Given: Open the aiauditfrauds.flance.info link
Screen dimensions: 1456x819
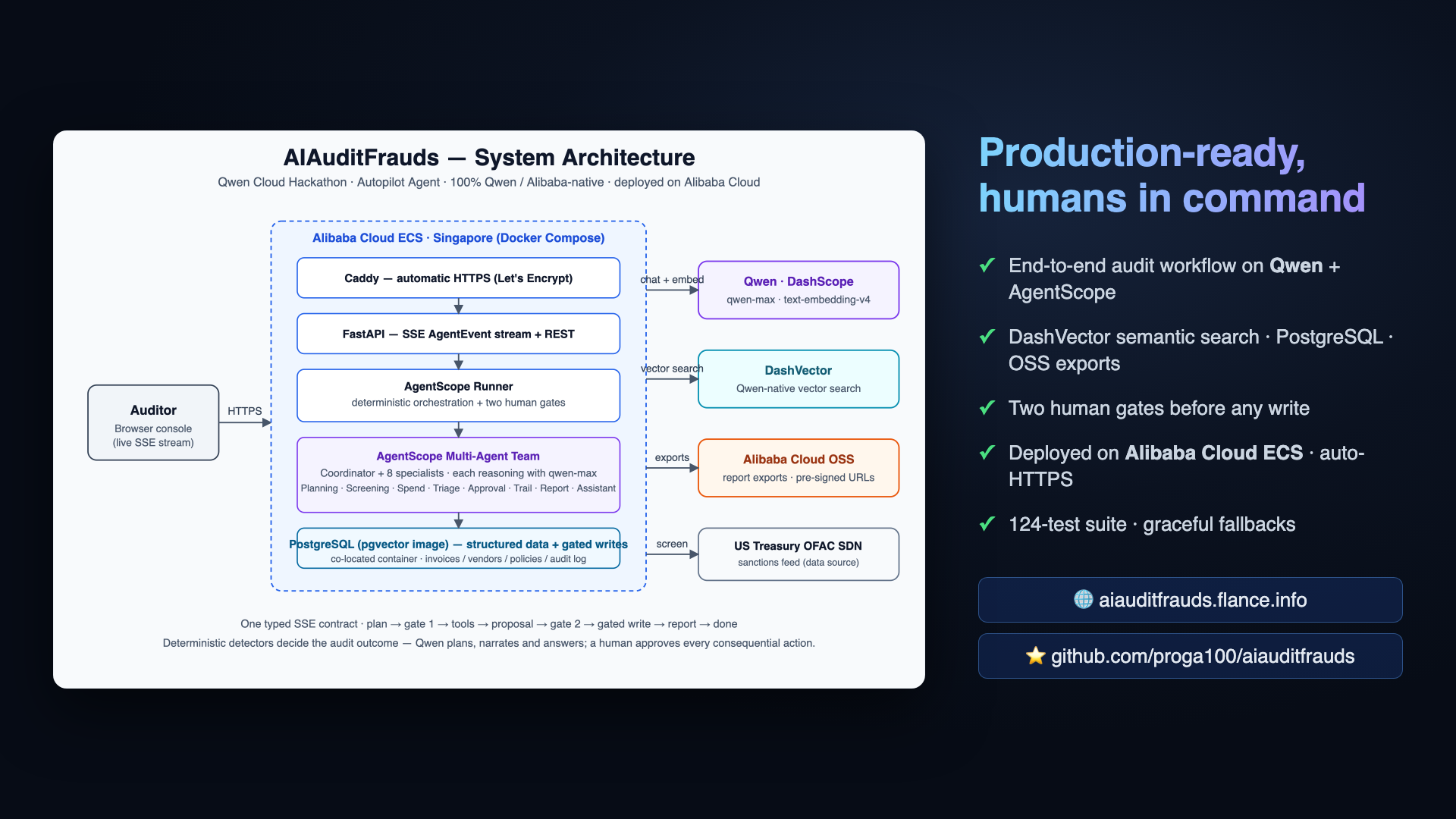Looking at the screenshot, I should coord(1190,600).
